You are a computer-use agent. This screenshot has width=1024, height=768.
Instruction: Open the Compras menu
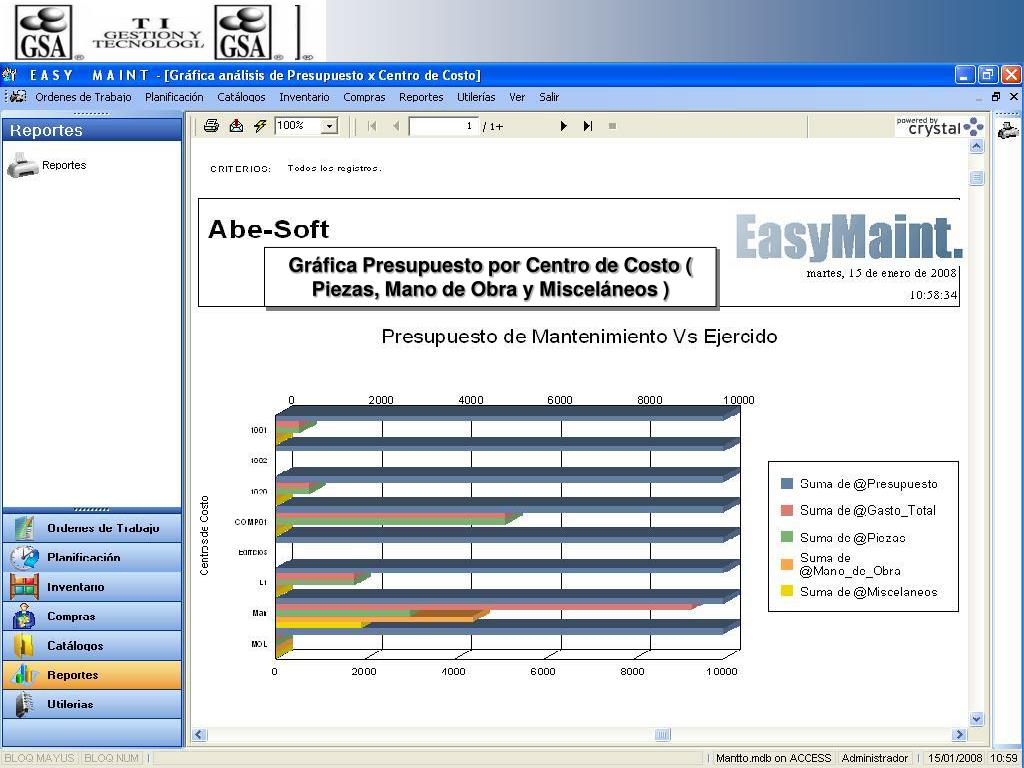coord(364,97)
